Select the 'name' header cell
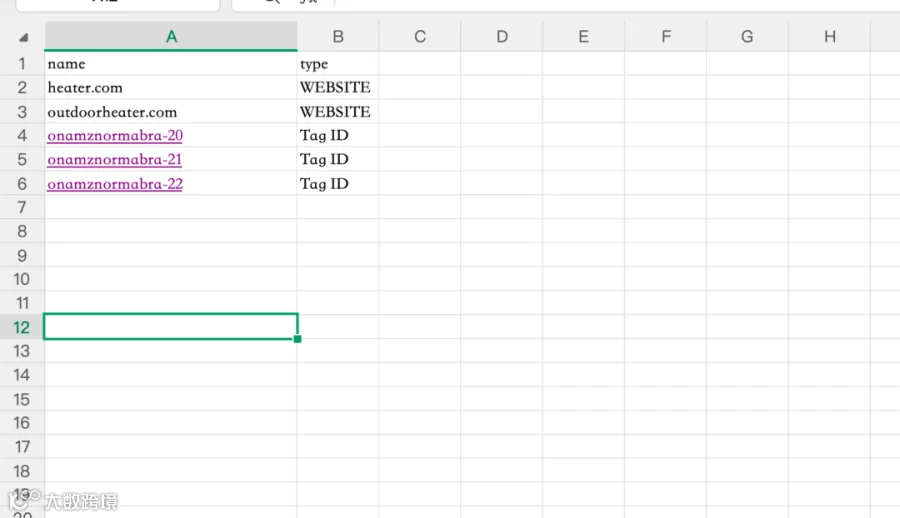This screenshot has height=518, width=900. pyautogui.click(x=171, y=63)
